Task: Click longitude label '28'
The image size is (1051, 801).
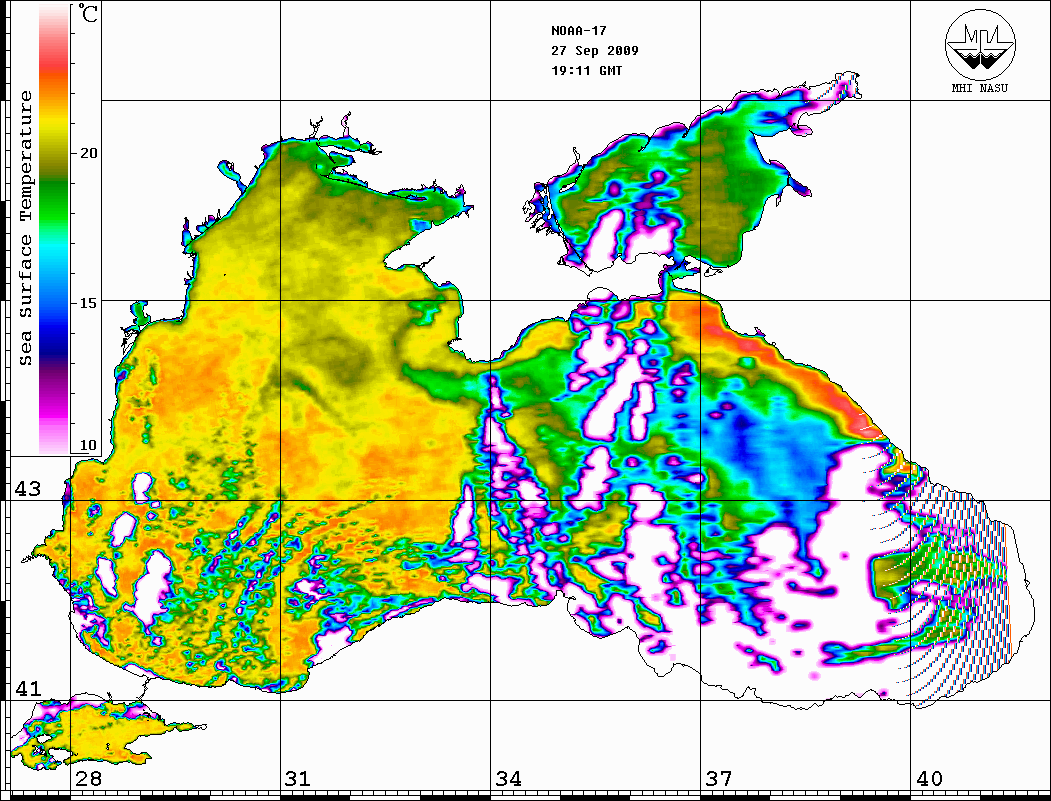Action: click(x=88, y=778)
